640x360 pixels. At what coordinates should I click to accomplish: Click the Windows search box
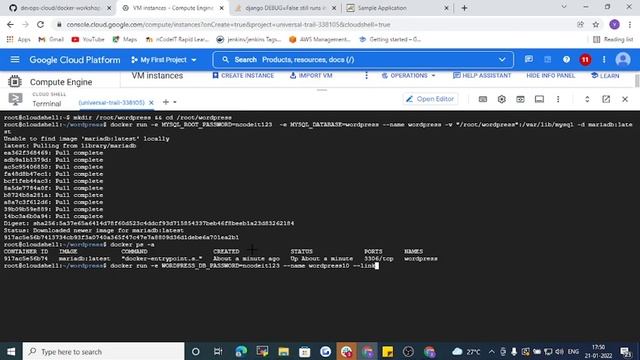[103, 351]
